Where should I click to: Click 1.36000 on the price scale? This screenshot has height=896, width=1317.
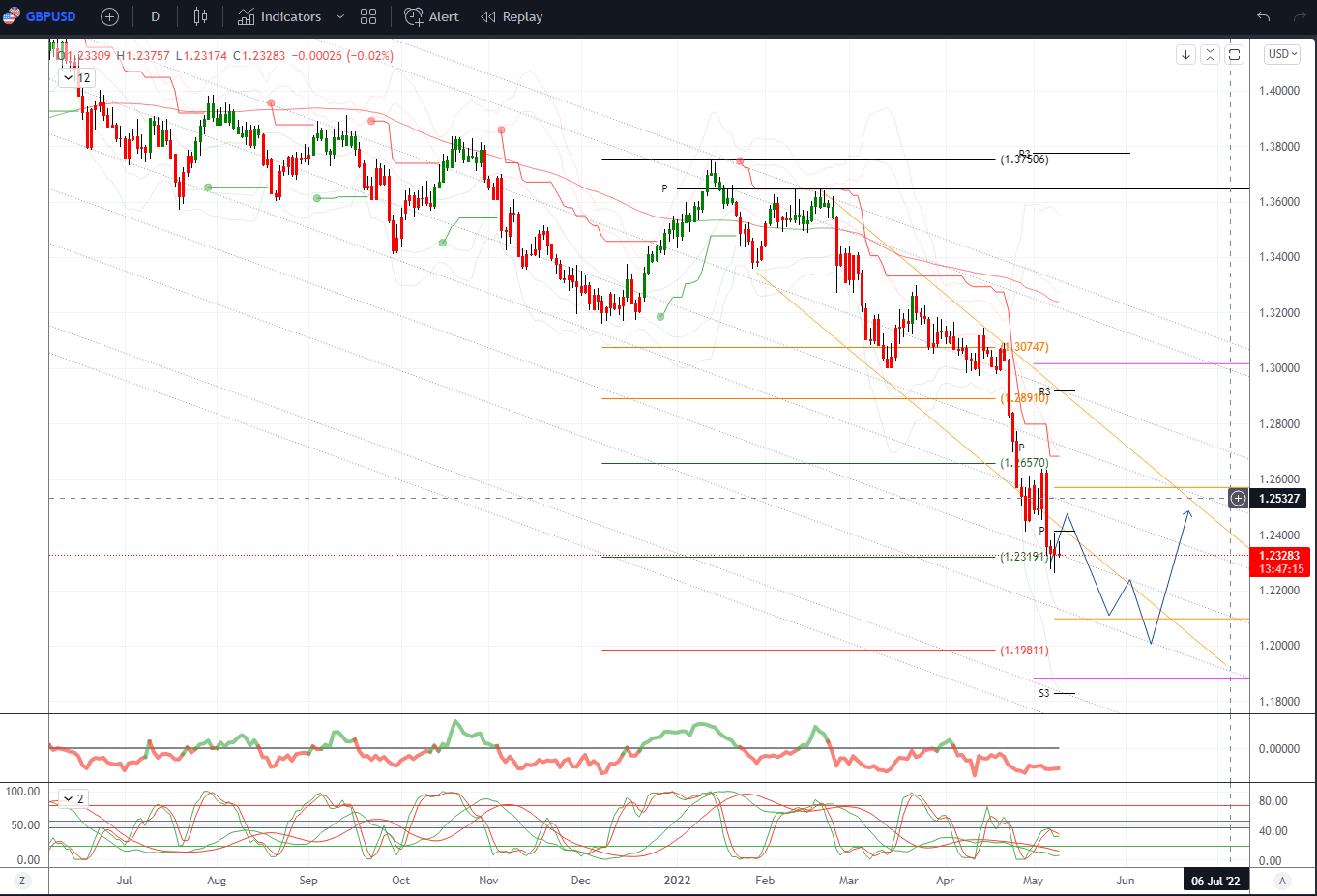pyautogui.click(x=1278, y=202)
